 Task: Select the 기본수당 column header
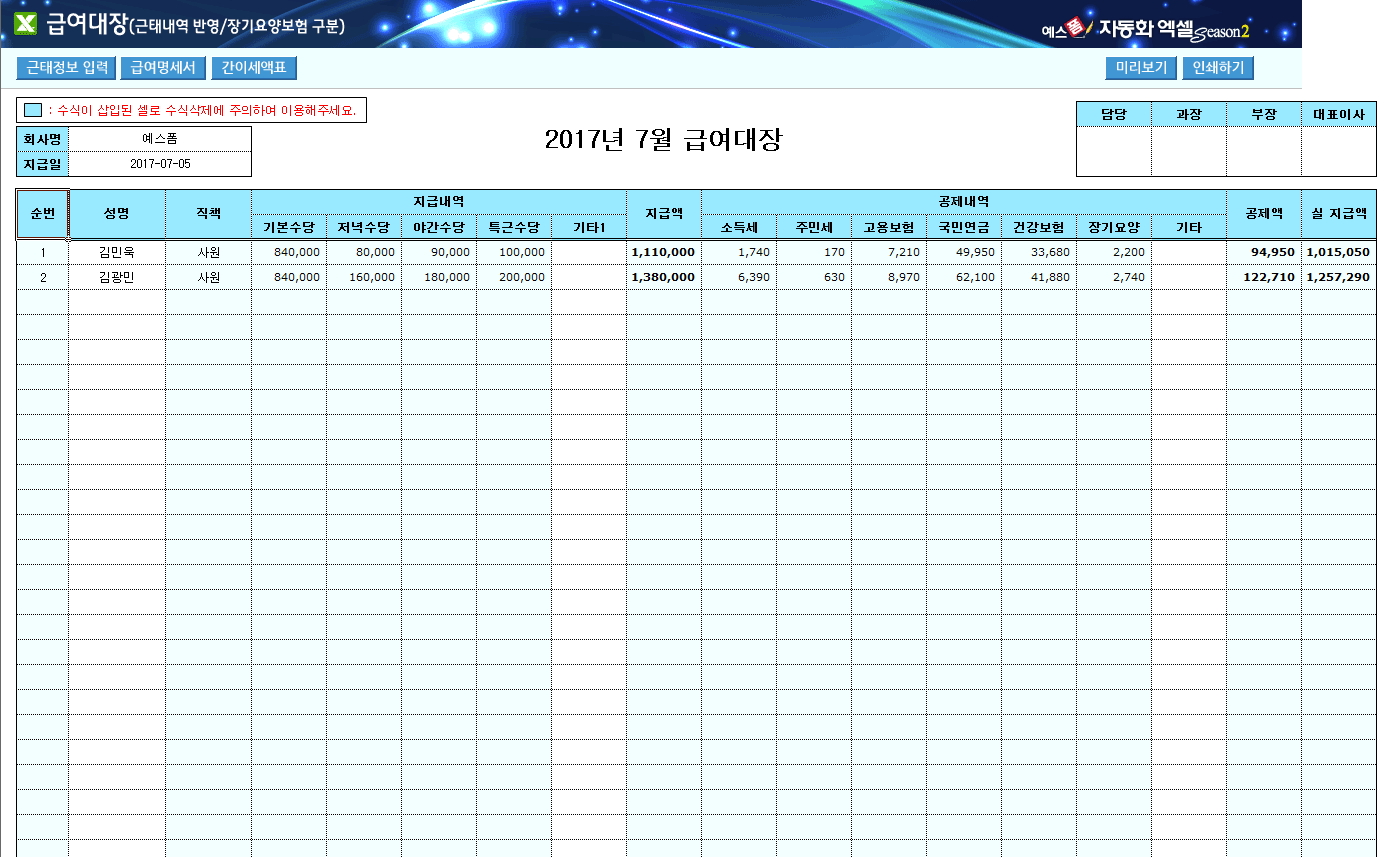click(x=289, y=227)
